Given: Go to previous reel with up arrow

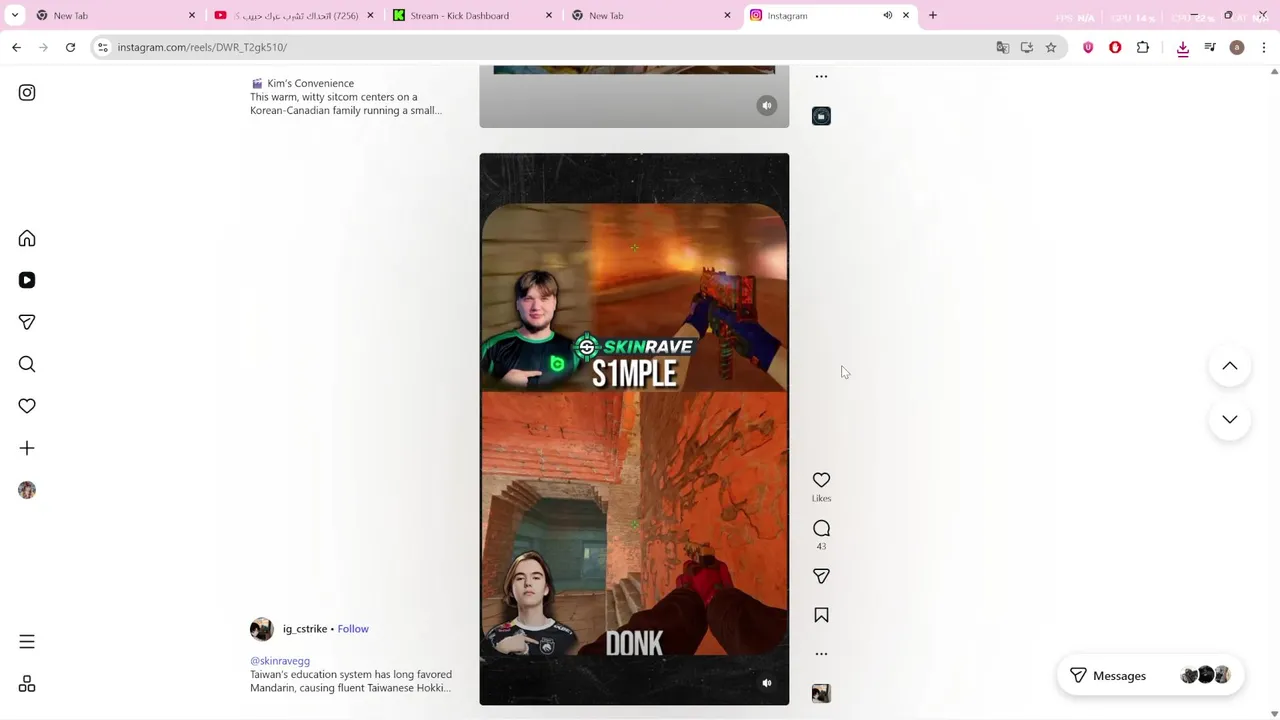Looking at the screenshot, I should (x=1230, y=366).
